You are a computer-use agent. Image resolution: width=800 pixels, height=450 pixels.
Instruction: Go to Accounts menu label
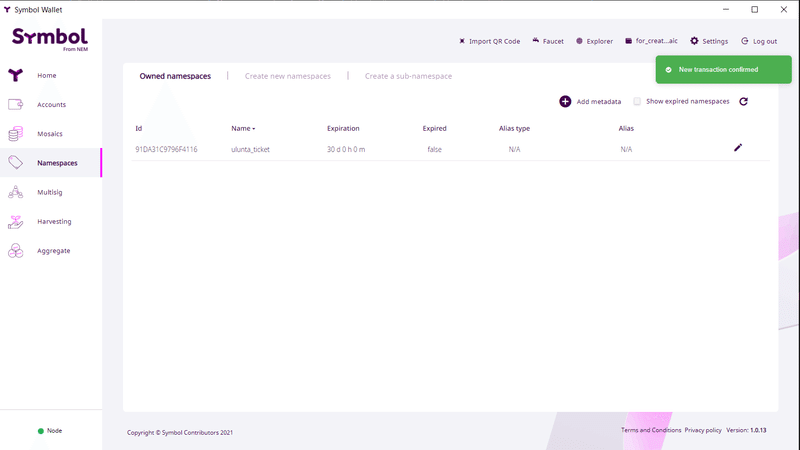[52, 105]
